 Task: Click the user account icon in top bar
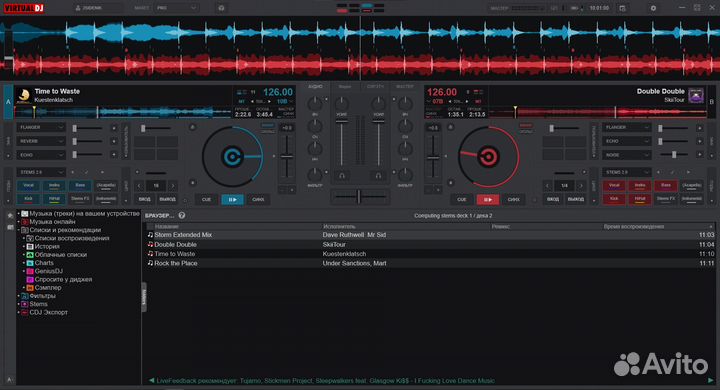coord(78,8)
